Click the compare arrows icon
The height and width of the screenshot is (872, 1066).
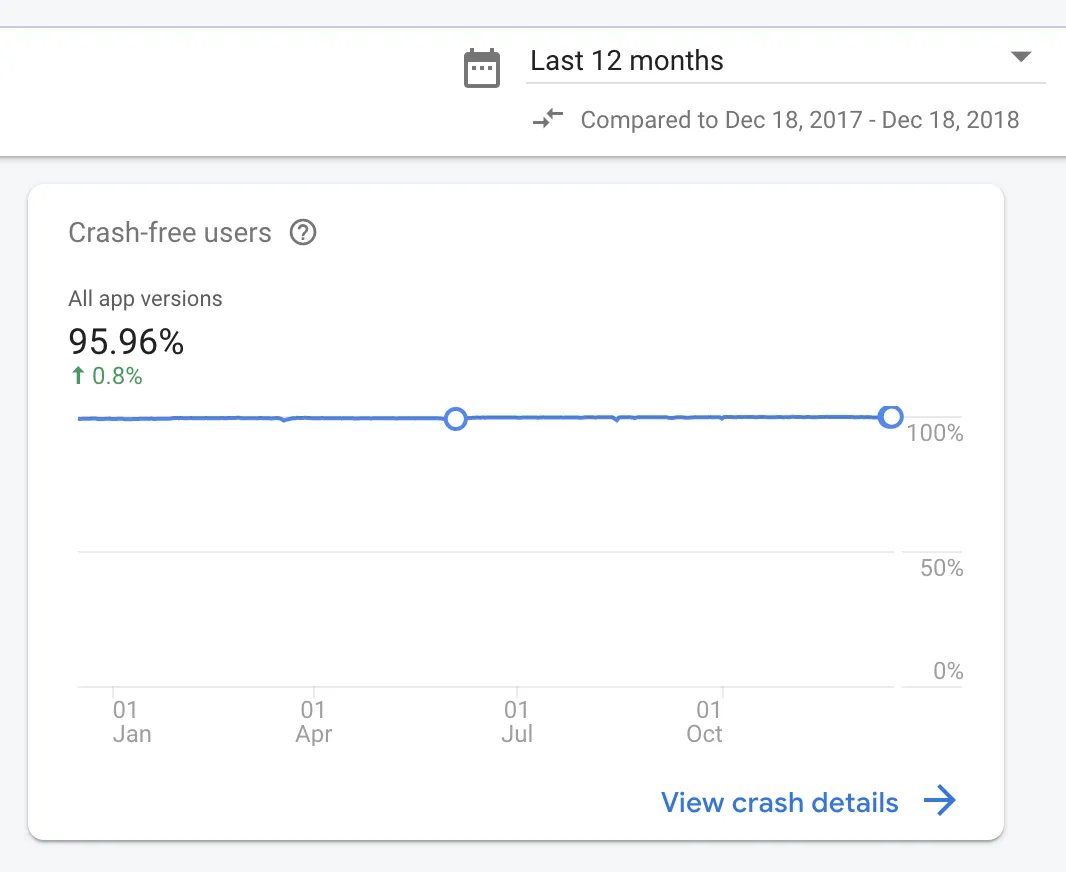coord(548,120)
